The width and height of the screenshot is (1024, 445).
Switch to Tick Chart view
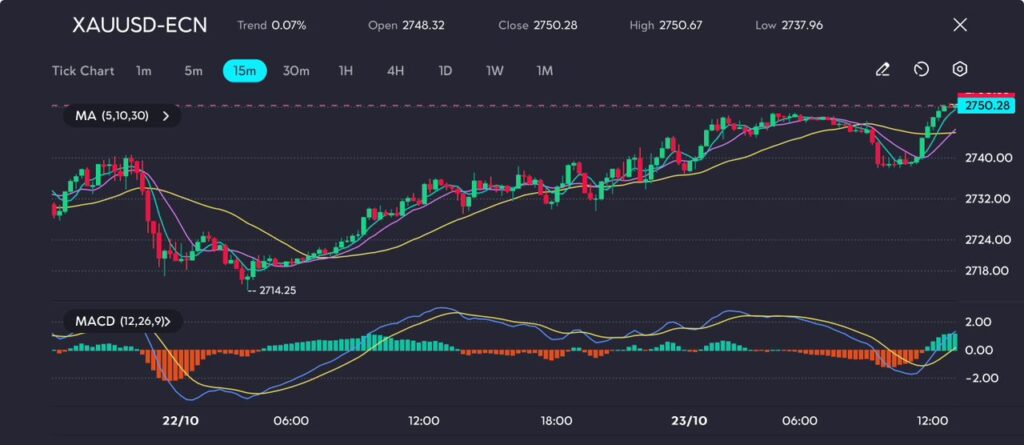tap(83, 71)
